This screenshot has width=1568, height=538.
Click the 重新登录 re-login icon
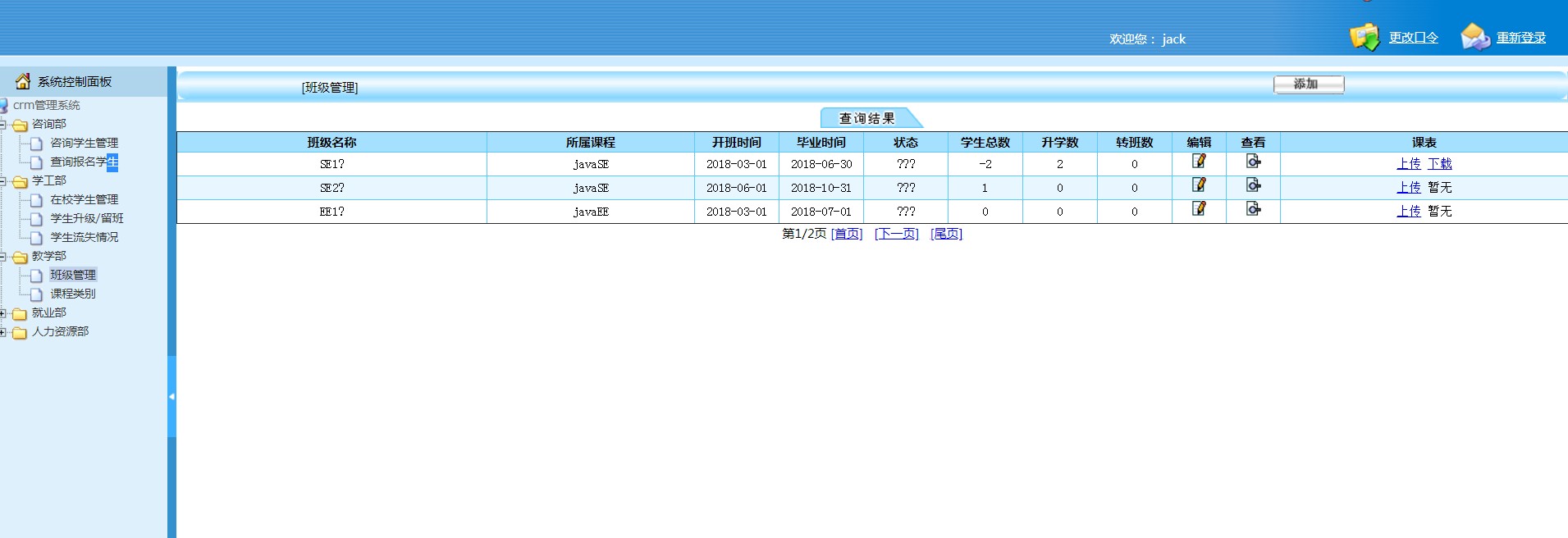point(1475,37)
